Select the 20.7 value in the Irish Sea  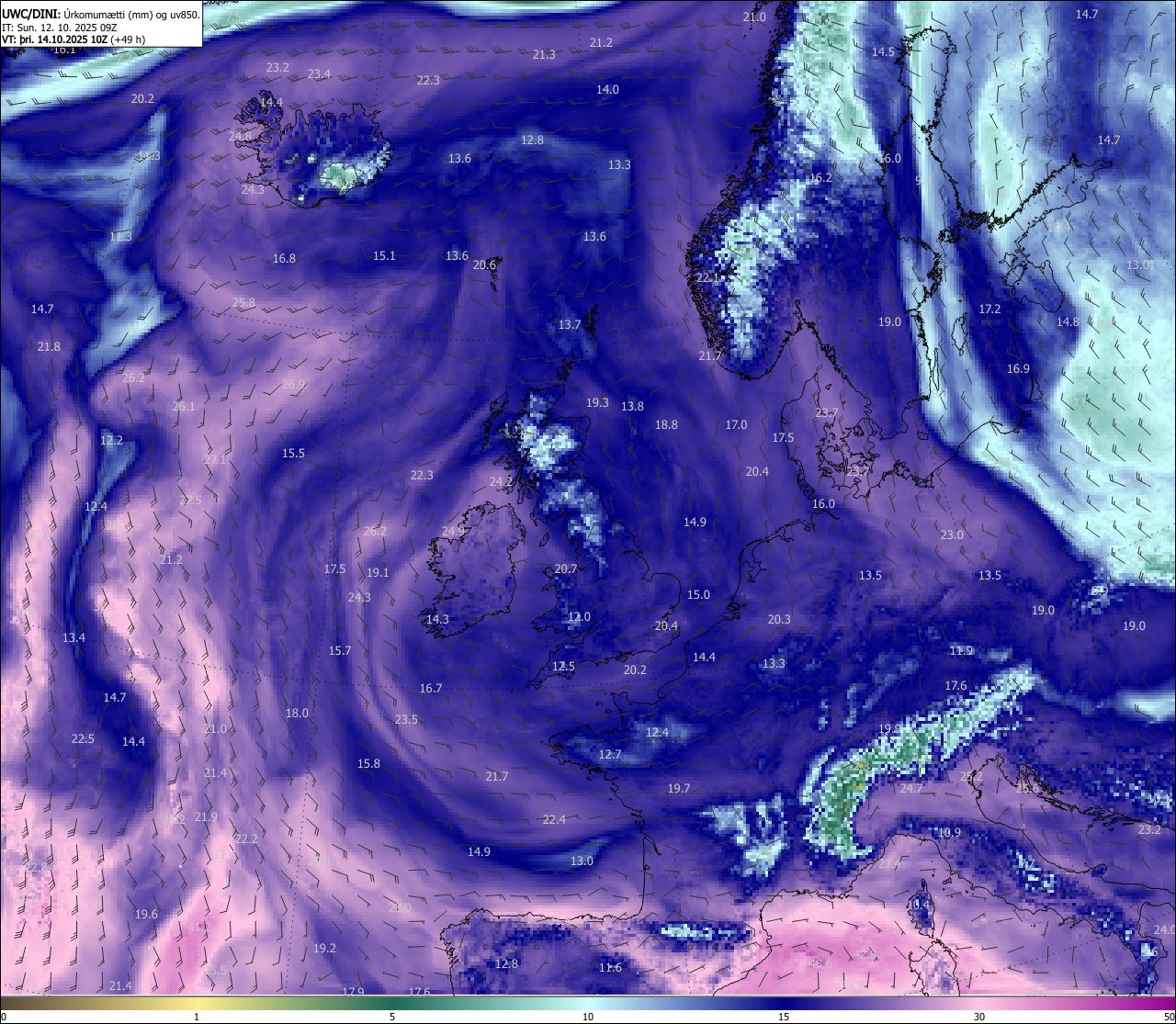tap(566, 569)
